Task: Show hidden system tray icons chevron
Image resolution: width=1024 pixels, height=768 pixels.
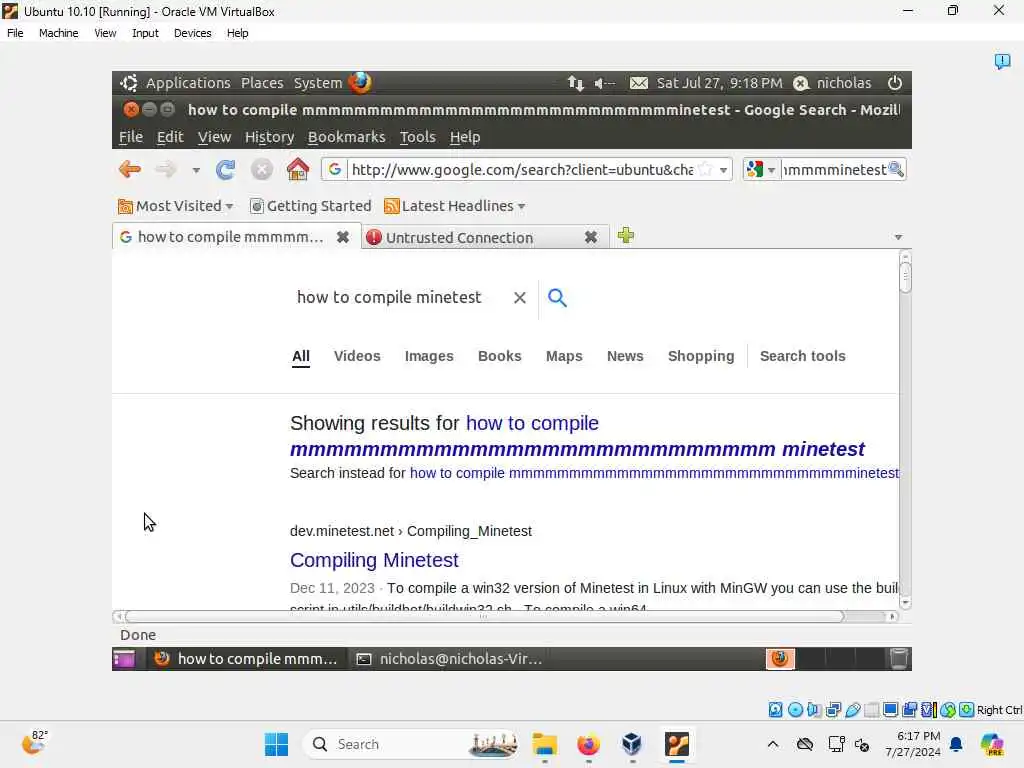Action: pyautogui.click(x=773, y=744)
